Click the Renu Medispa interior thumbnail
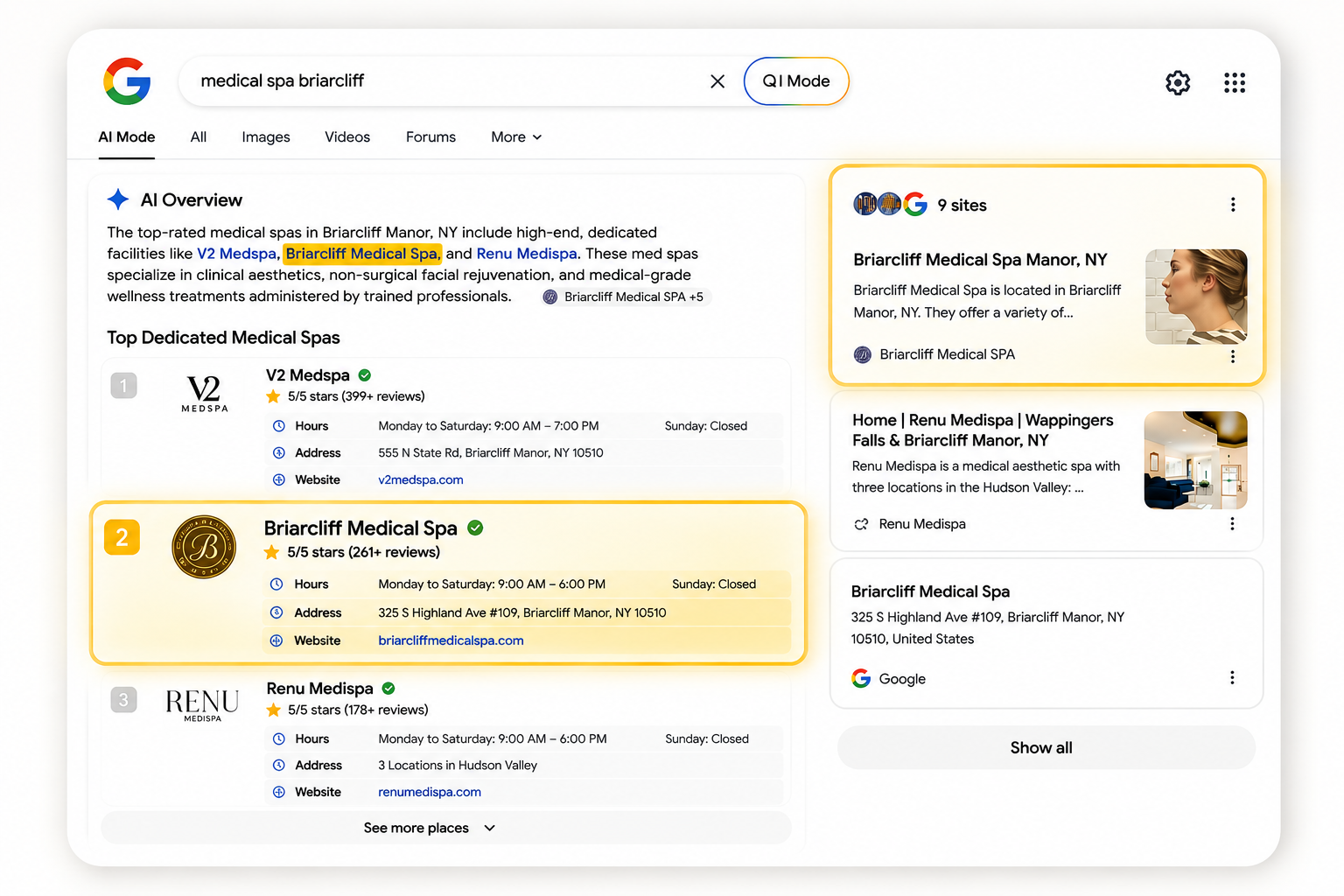Image resolution: width=1344 pixels, height=896 pixels. pos(1196,460)
